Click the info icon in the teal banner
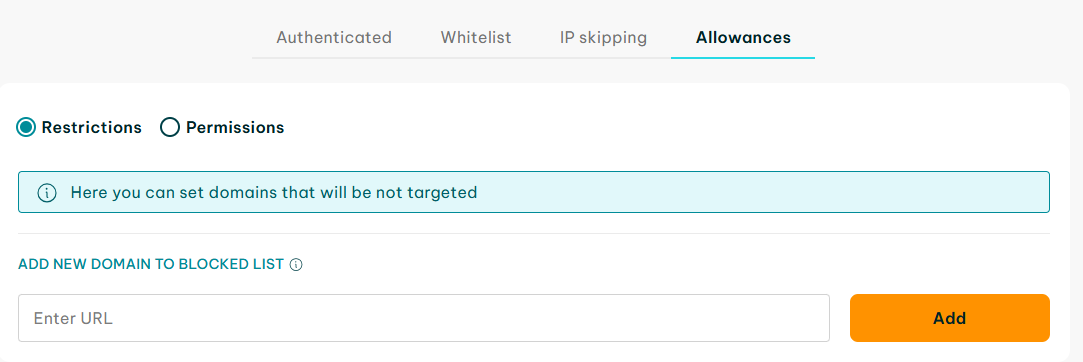This screenshot has width=1083, height=362. coord(47,193)
